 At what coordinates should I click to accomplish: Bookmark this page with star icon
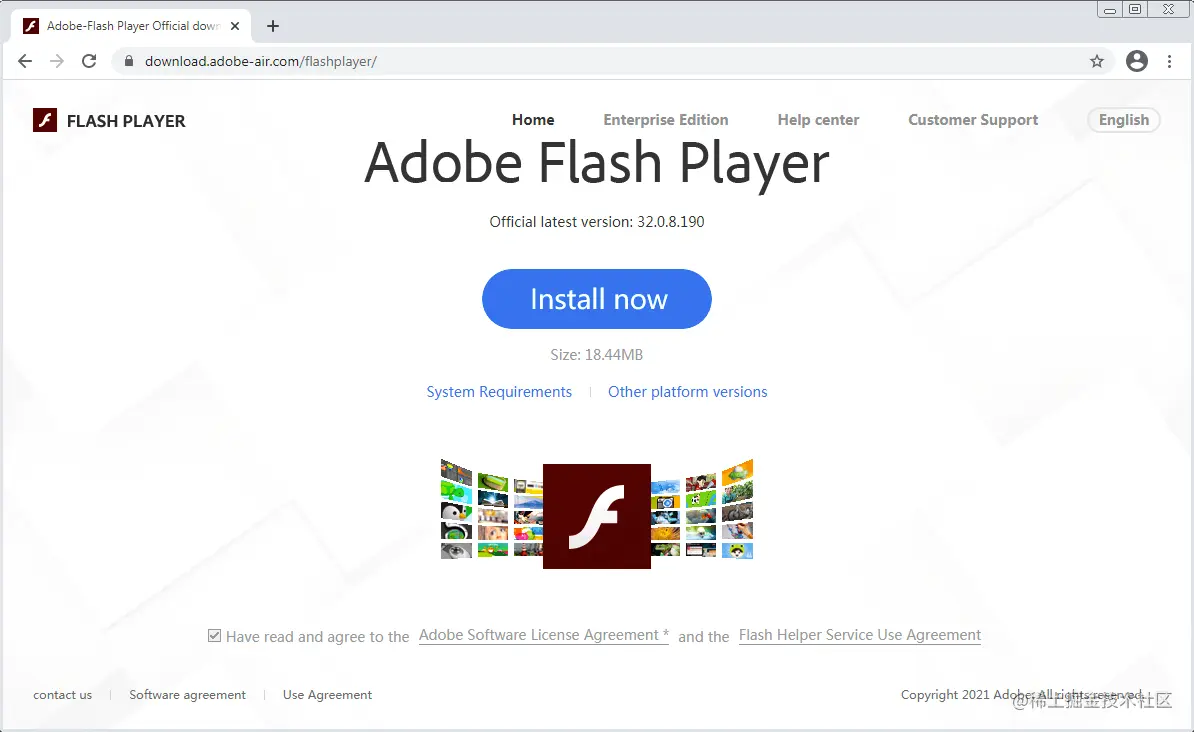pos(1097,61)
